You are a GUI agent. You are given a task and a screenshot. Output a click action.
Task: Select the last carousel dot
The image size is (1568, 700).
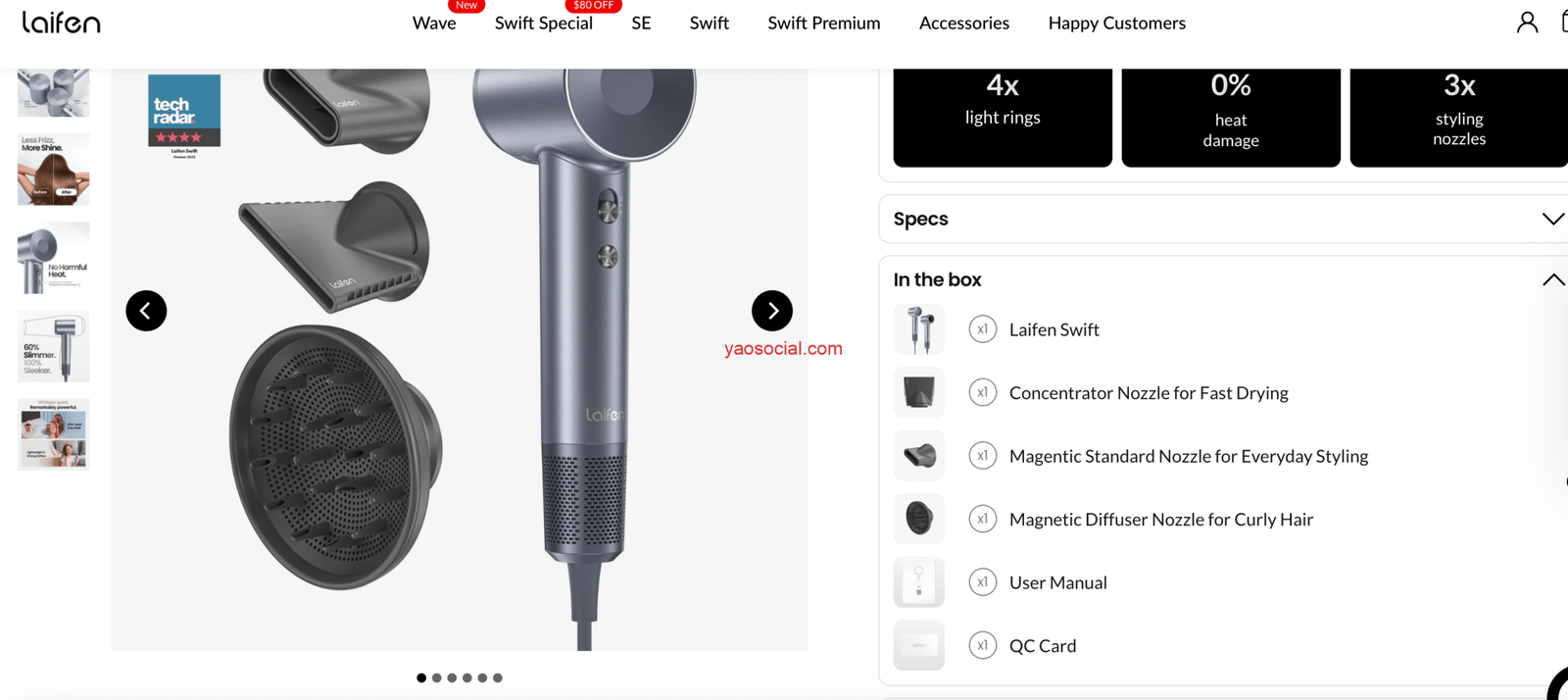pyautogui.click(x=498, y=677)
